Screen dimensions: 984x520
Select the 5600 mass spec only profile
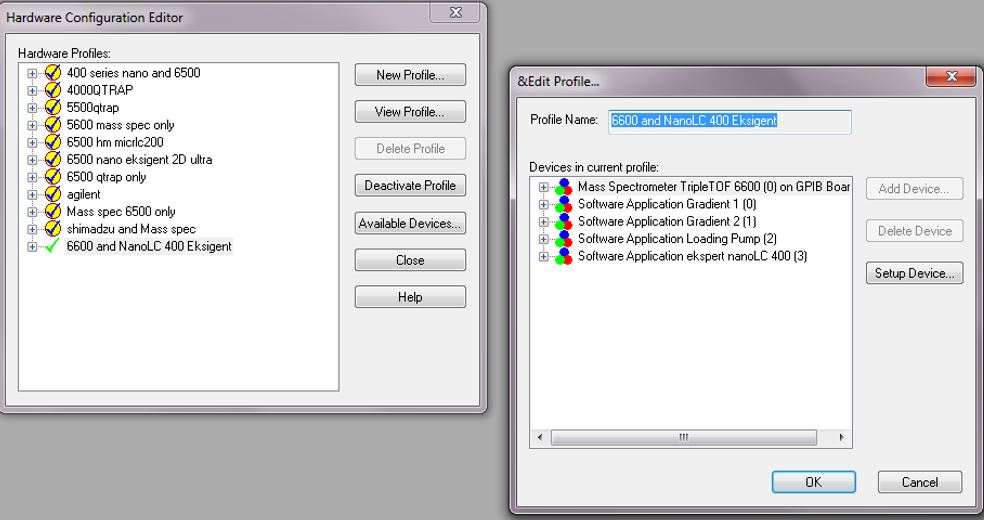[120, 125]
